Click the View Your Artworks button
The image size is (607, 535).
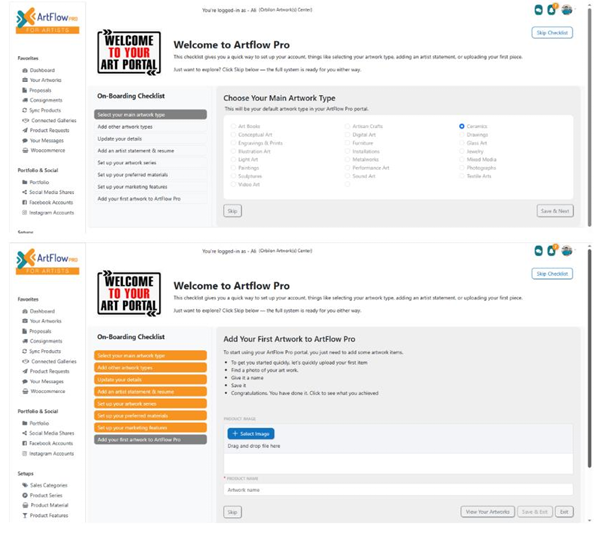487,512
